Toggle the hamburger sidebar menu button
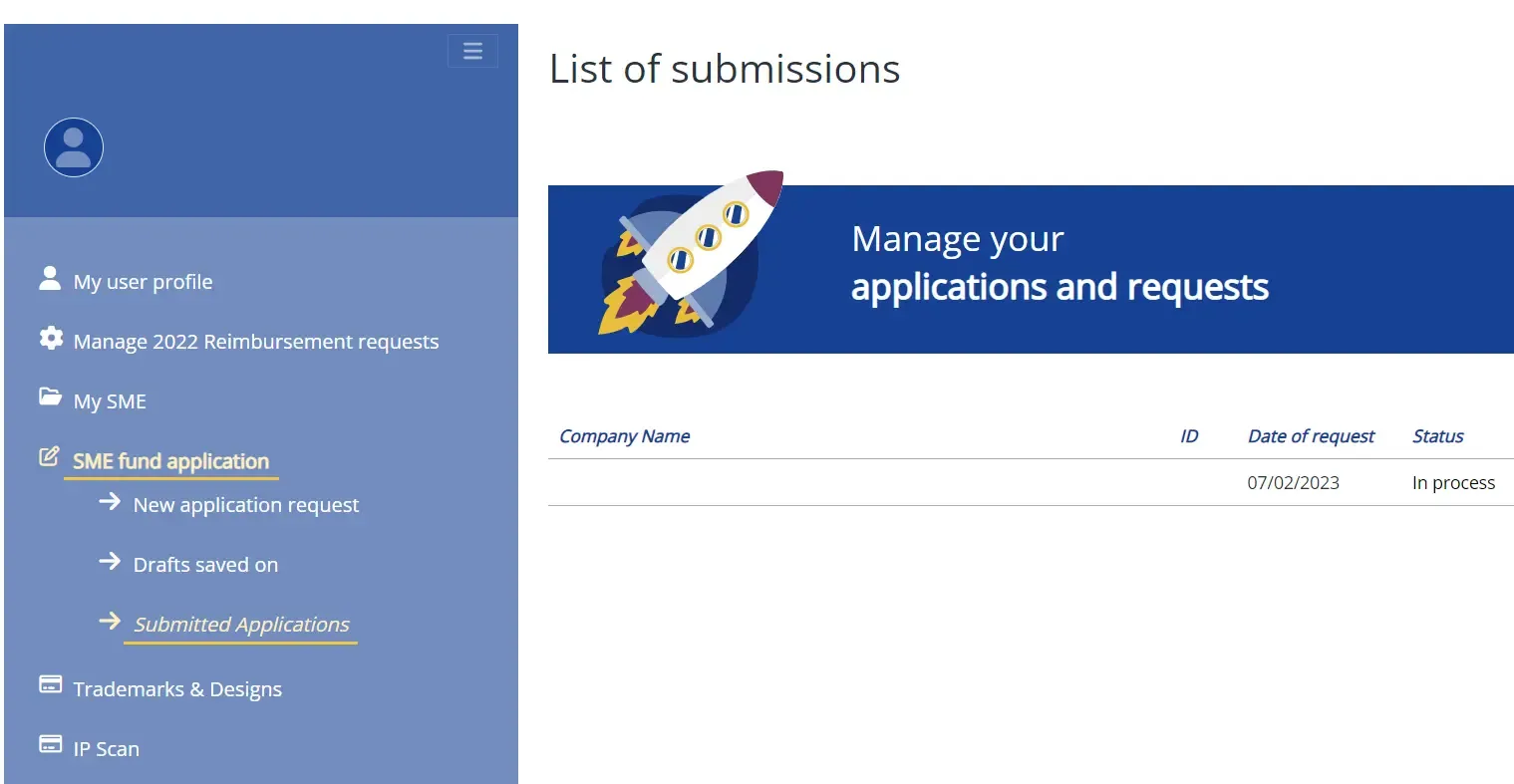The width and height of the screenshot is (1514, 784). tap(472, 51)
